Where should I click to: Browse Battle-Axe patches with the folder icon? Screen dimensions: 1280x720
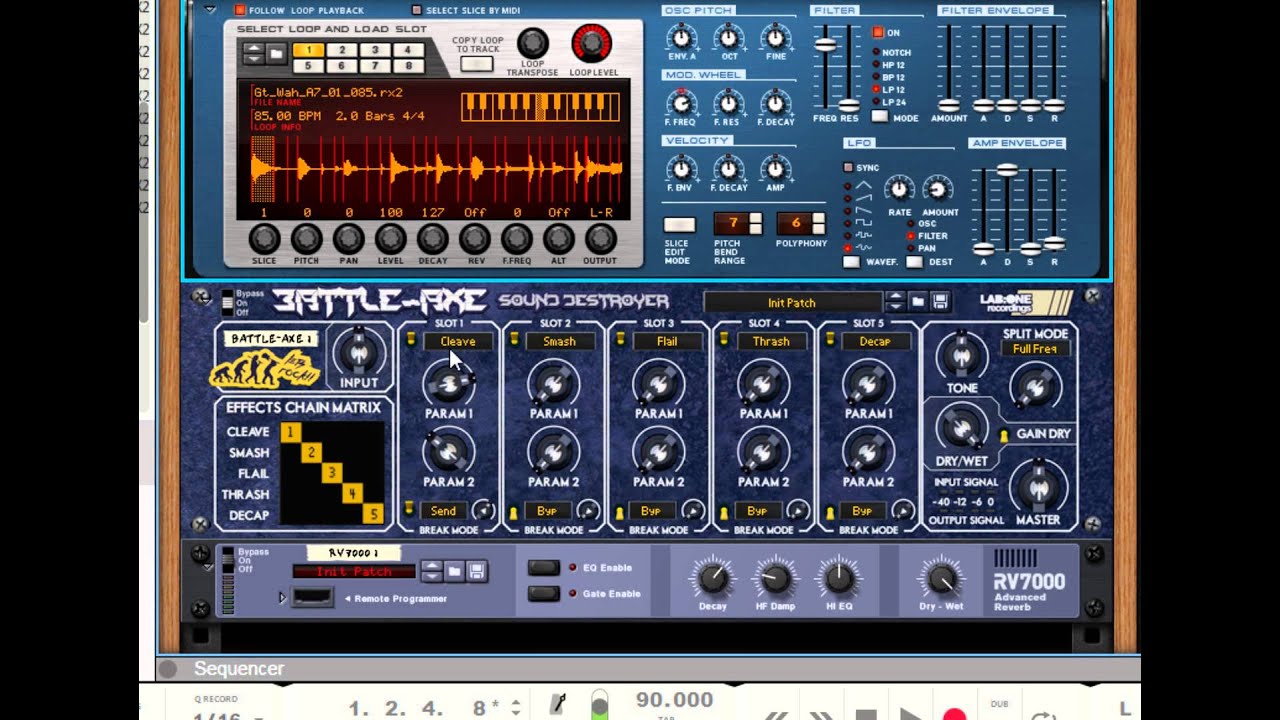click(x=917, y=302)
